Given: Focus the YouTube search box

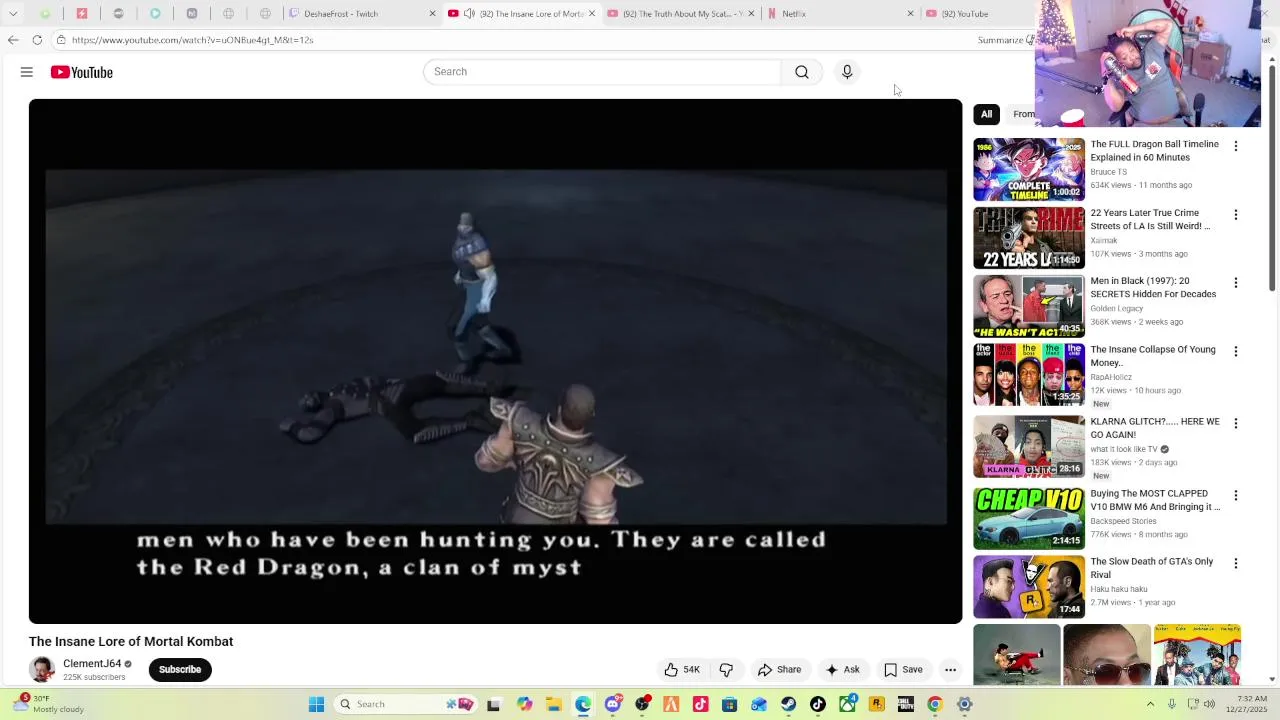Looking at the screenshot, I should coord(602,72).
